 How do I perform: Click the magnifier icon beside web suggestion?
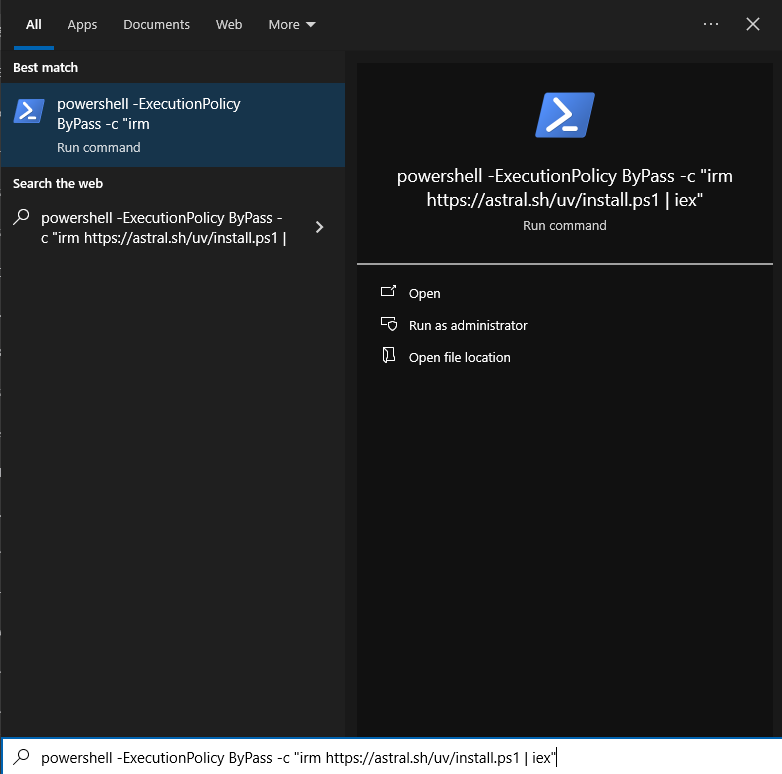point(21,217)
